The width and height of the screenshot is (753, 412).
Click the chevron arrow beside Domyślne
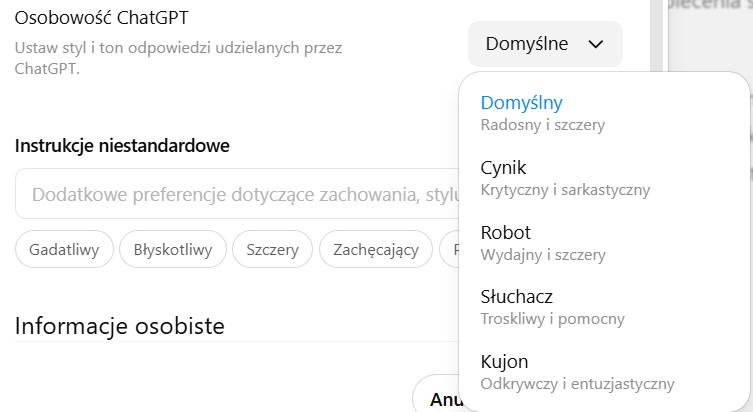tap(596, 44)
